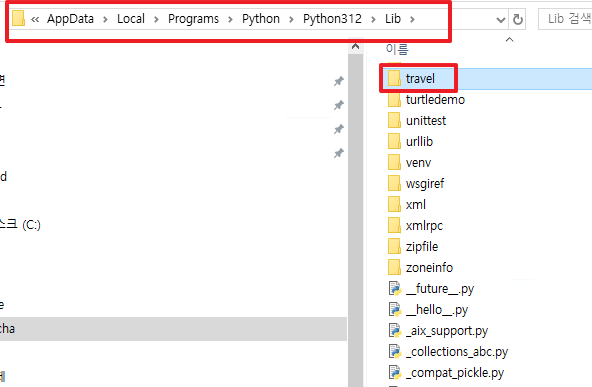Viewport: 592px width, 387px height.
Task: Select the wsgiref folder name
Action: point(425,184)
